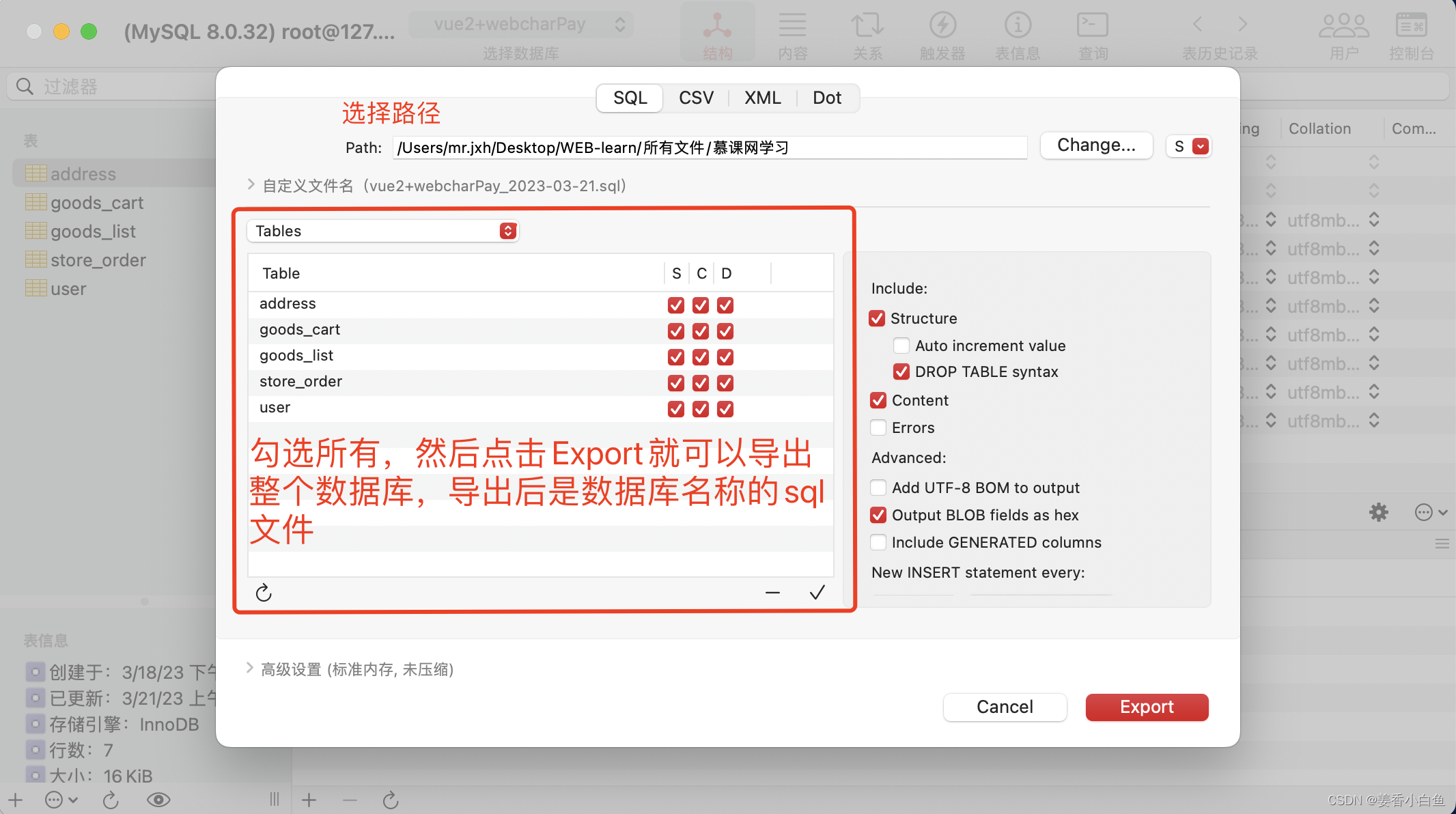Click the red Export button
The height and width of the screenshot is (814, 1456).
tap(1147, 707)
